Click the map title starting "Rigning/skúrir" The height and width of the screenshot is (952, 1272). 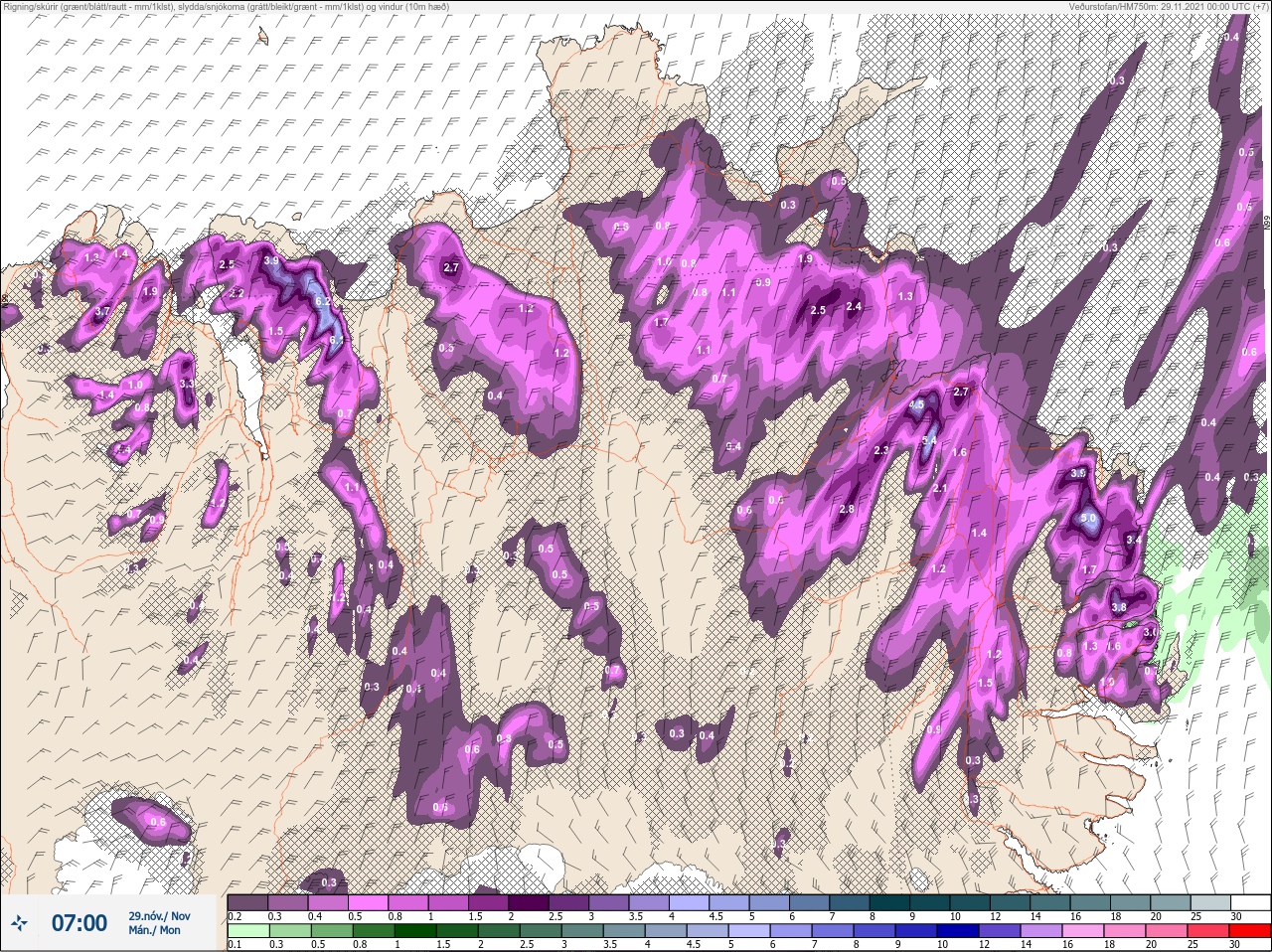coord(225,6)
